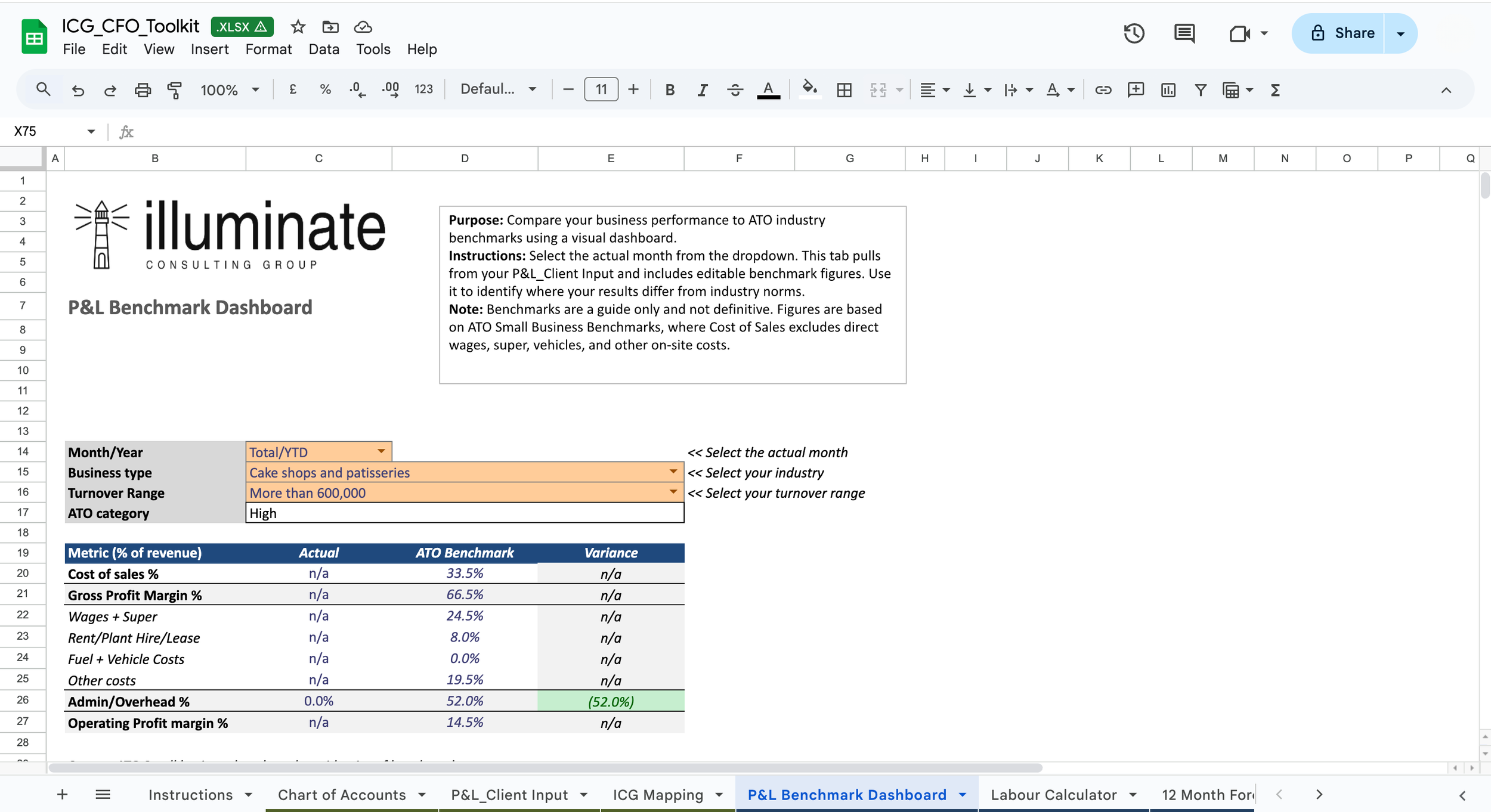1491x812 pixels.
Task: Open the Business type dropdown arrow
Action: 673,472
